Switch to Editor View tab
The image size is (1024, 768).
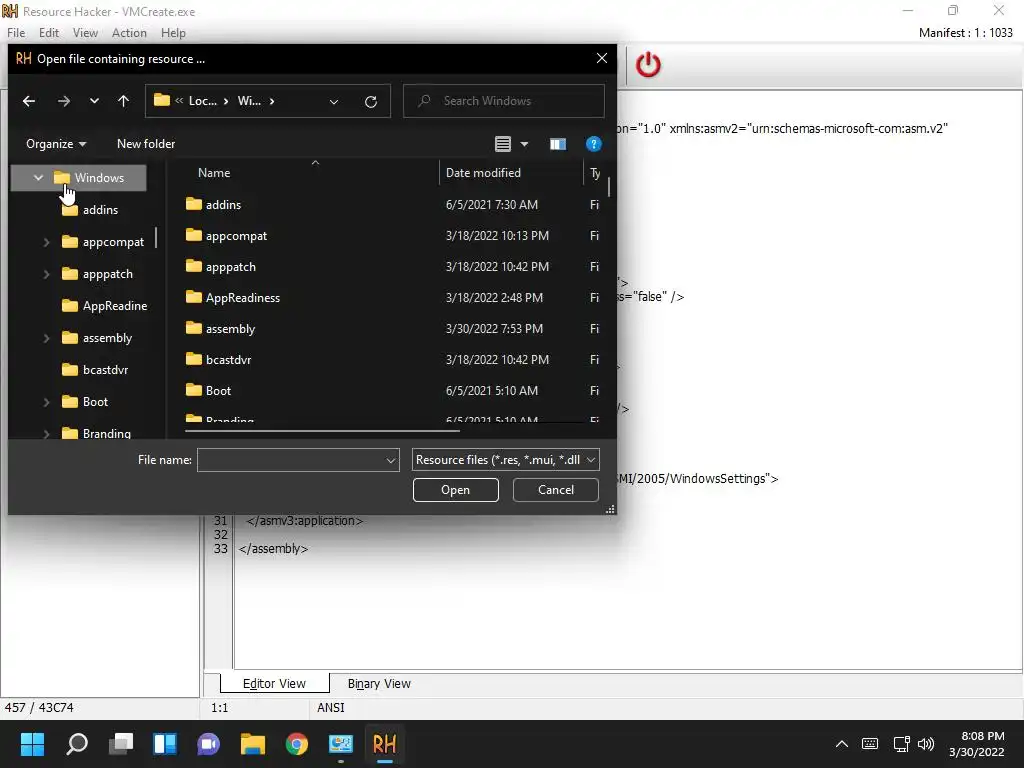click(x=274, y=684)
